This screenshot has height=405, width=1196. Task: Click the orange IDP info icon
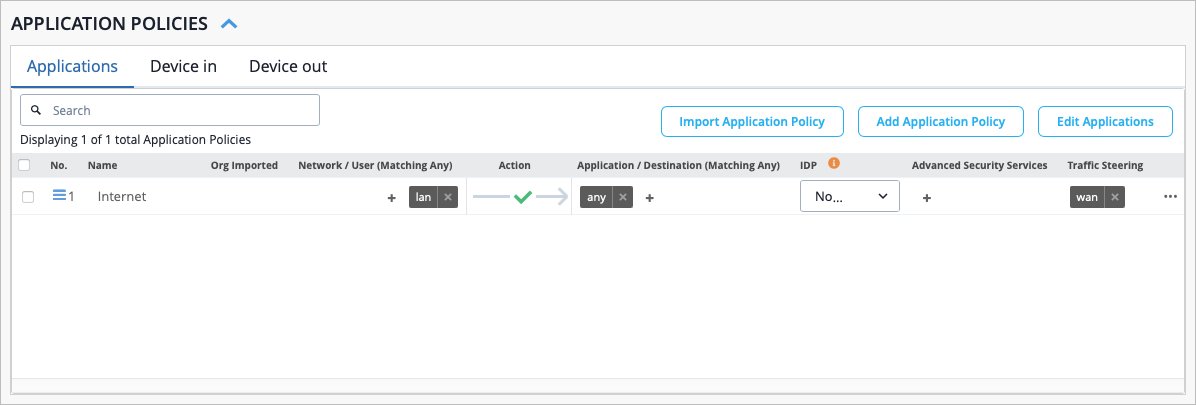point(833,163)
